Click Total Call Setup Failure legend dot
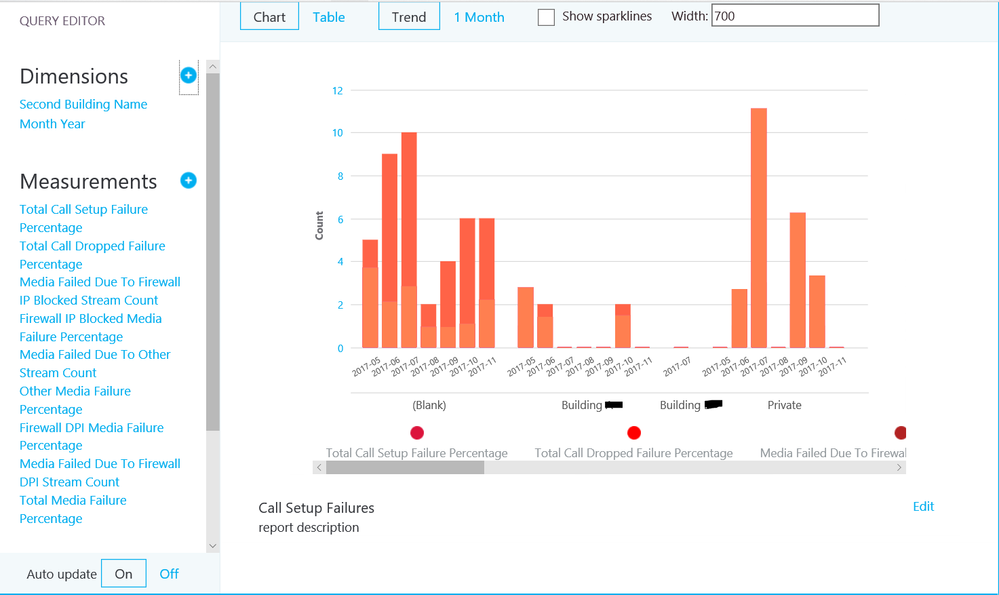The image size is (999, 595). [x=417, y=433]
